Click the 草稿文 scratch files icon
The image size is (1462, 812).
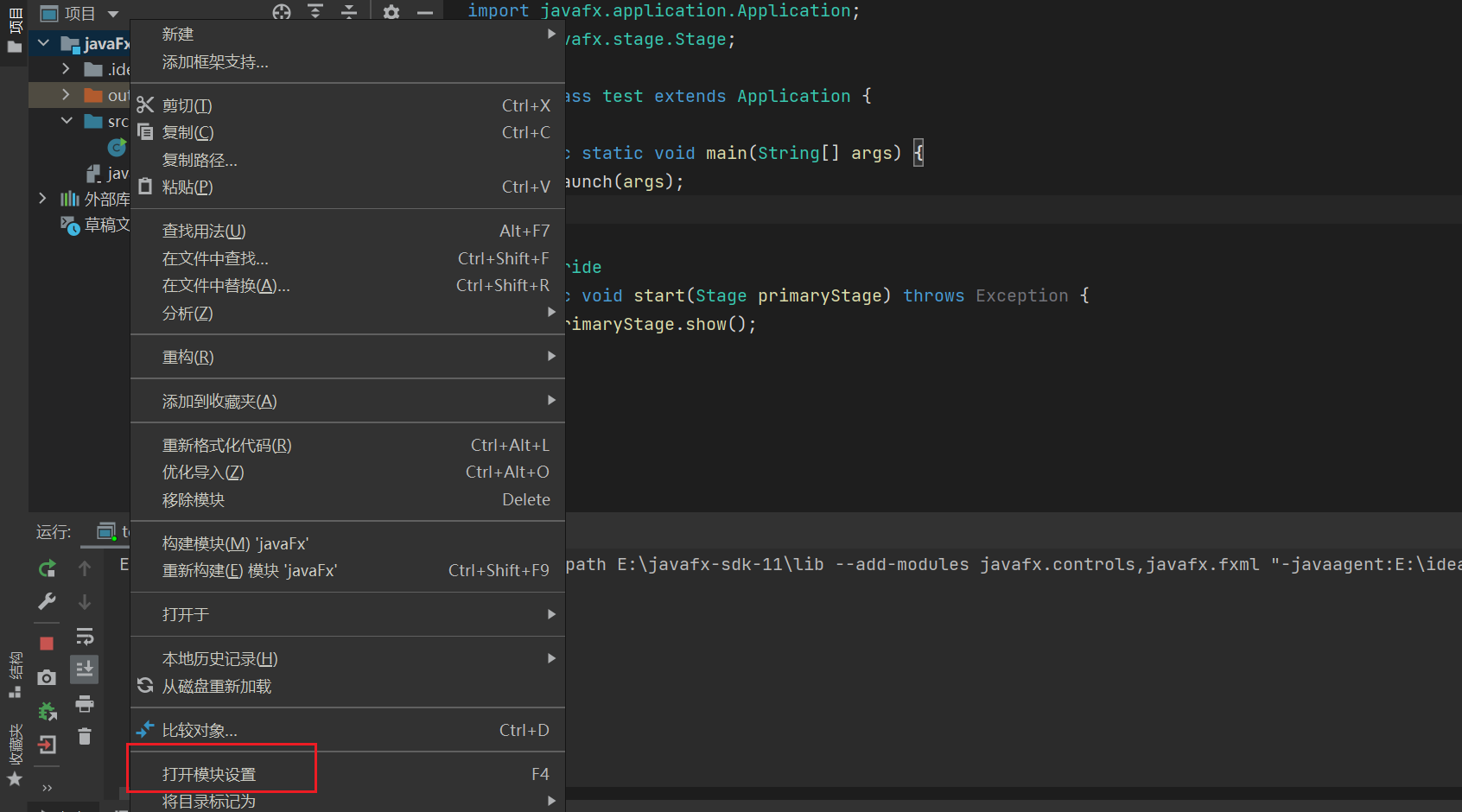coord(70,225)
